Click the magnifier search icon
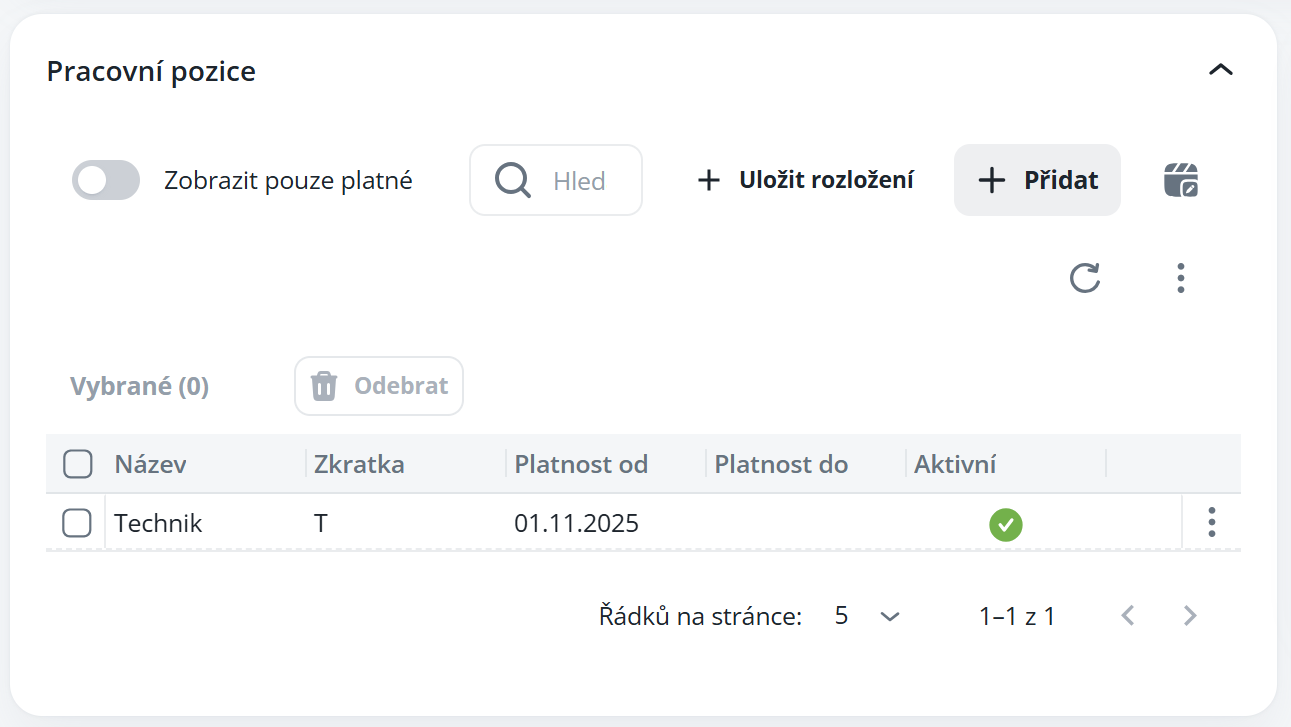The image size is (1291, 727). [x=513, y=181]
